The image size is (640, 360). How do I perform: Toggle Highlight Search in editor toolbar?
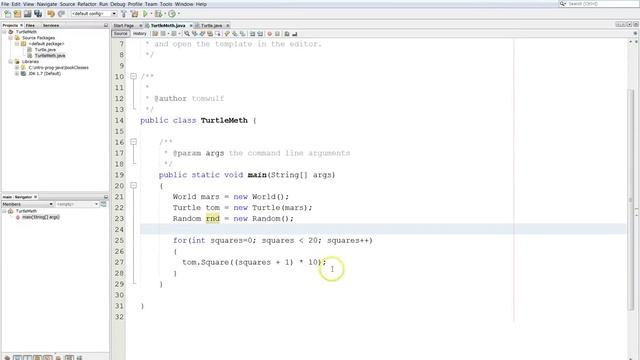tap(210, 33)
